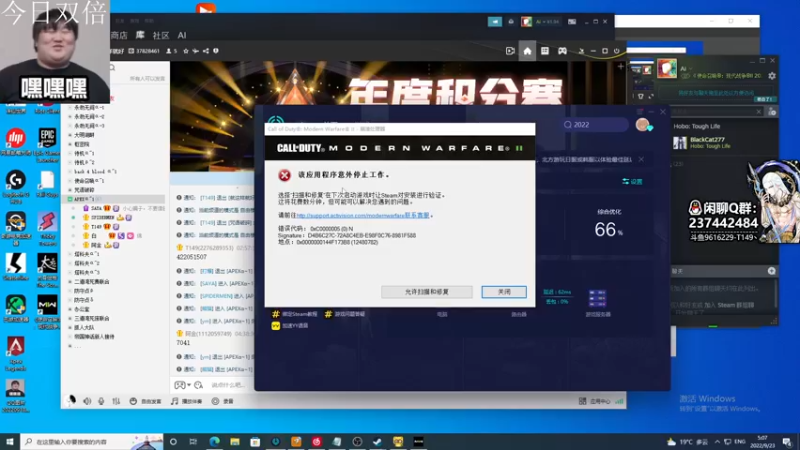Image resolution: width=800 pixels, height=450 pixels.
Task: Click the Steam friends profile avatar
Action: tap(667, 68)
